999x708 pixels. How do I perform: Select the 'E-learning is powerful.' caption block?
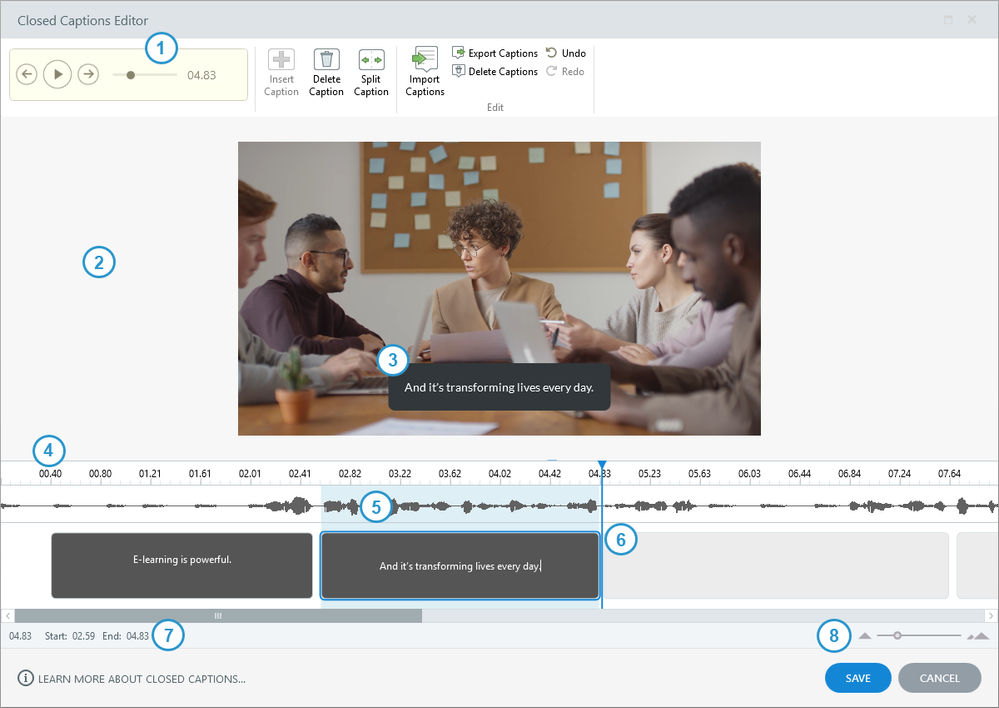point(182,565)
